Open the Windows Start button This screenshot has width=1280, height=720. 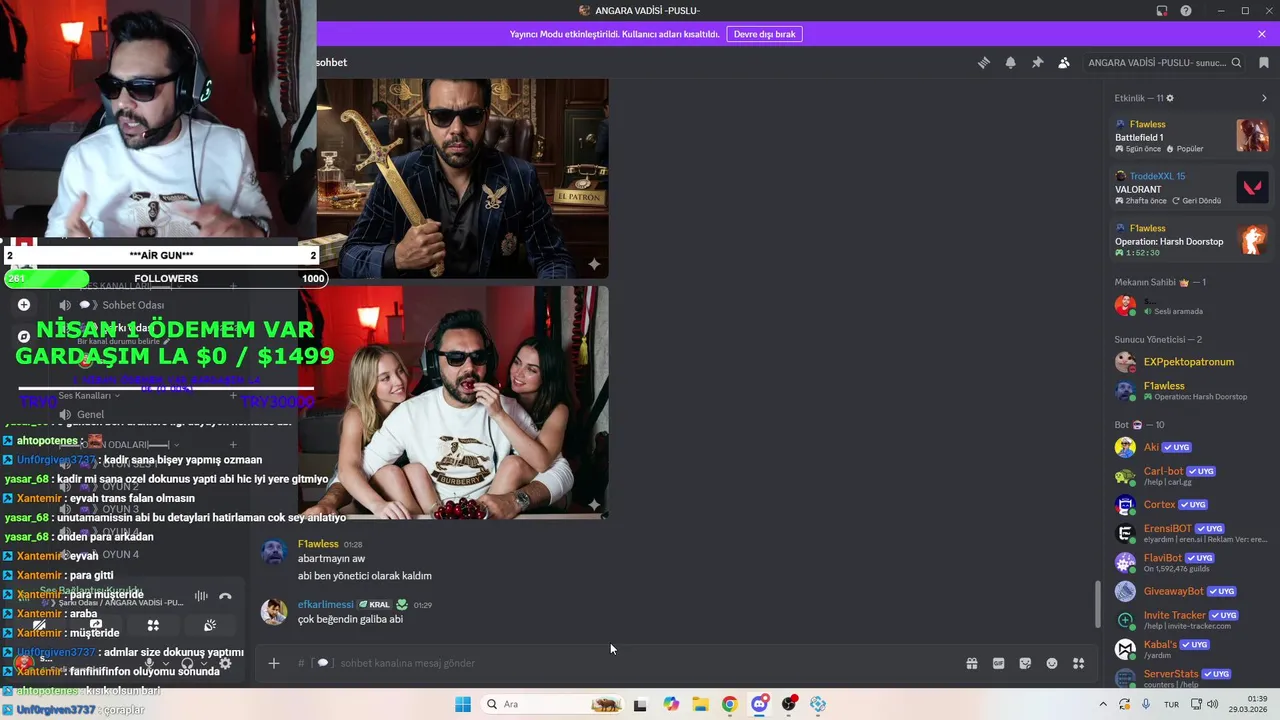tap(463, 704)
